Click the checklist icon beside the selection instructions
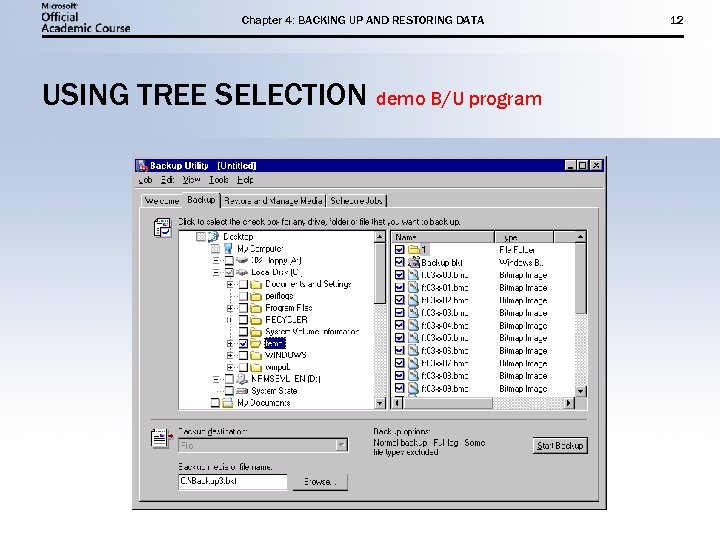The width and height of the screenshot is (720, 540). pos(162,228)
